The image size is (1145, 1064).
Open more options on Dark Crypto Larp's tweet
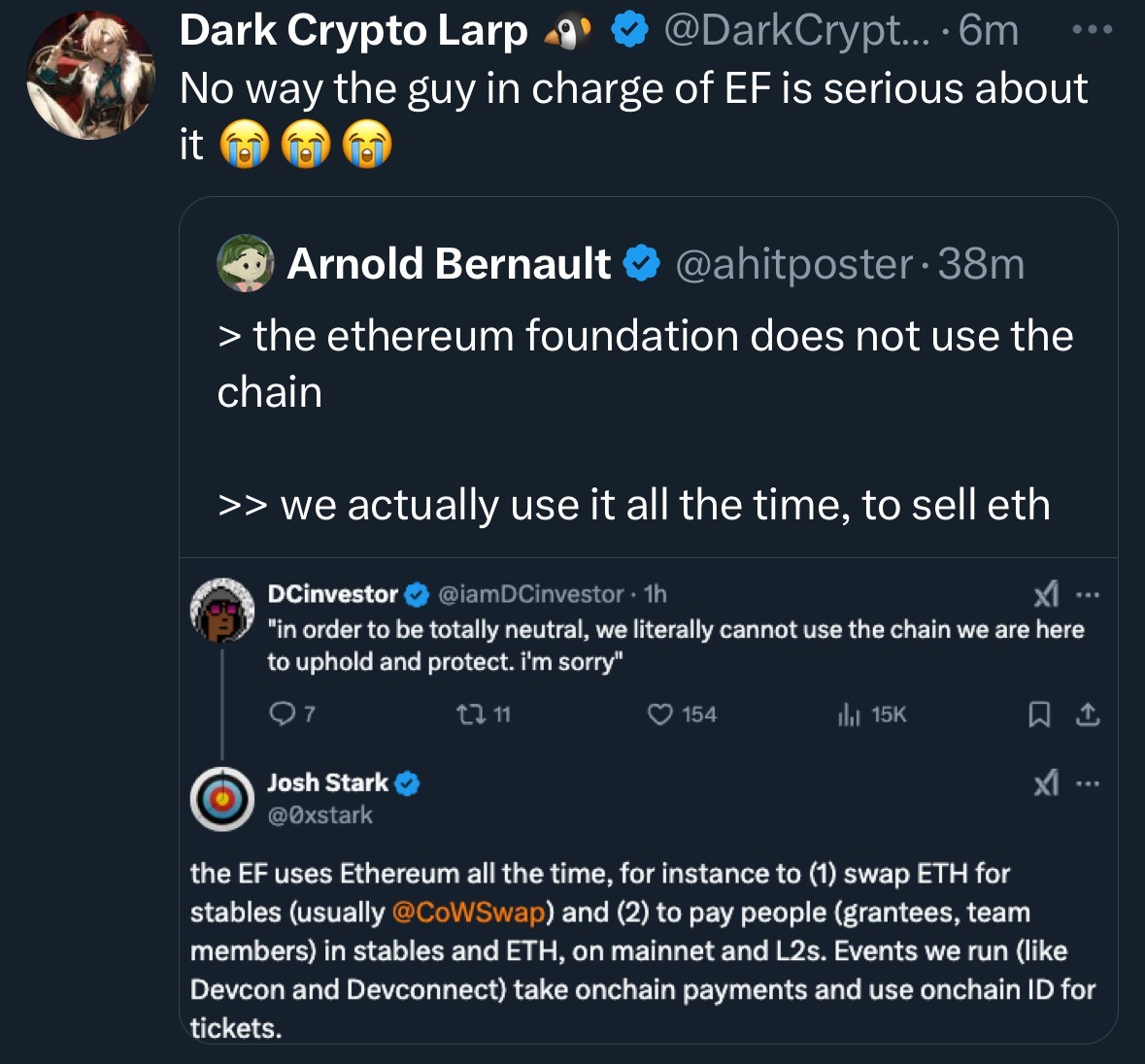(x=1092, y=30)
